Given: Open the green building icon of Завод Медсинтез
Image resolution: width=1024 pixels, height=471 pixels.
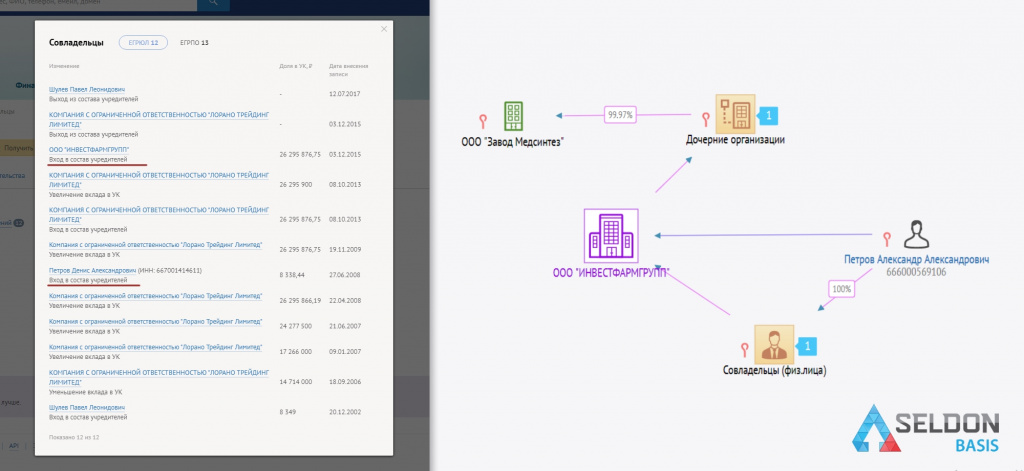Looking at the screenshot, I should [515, 116].
